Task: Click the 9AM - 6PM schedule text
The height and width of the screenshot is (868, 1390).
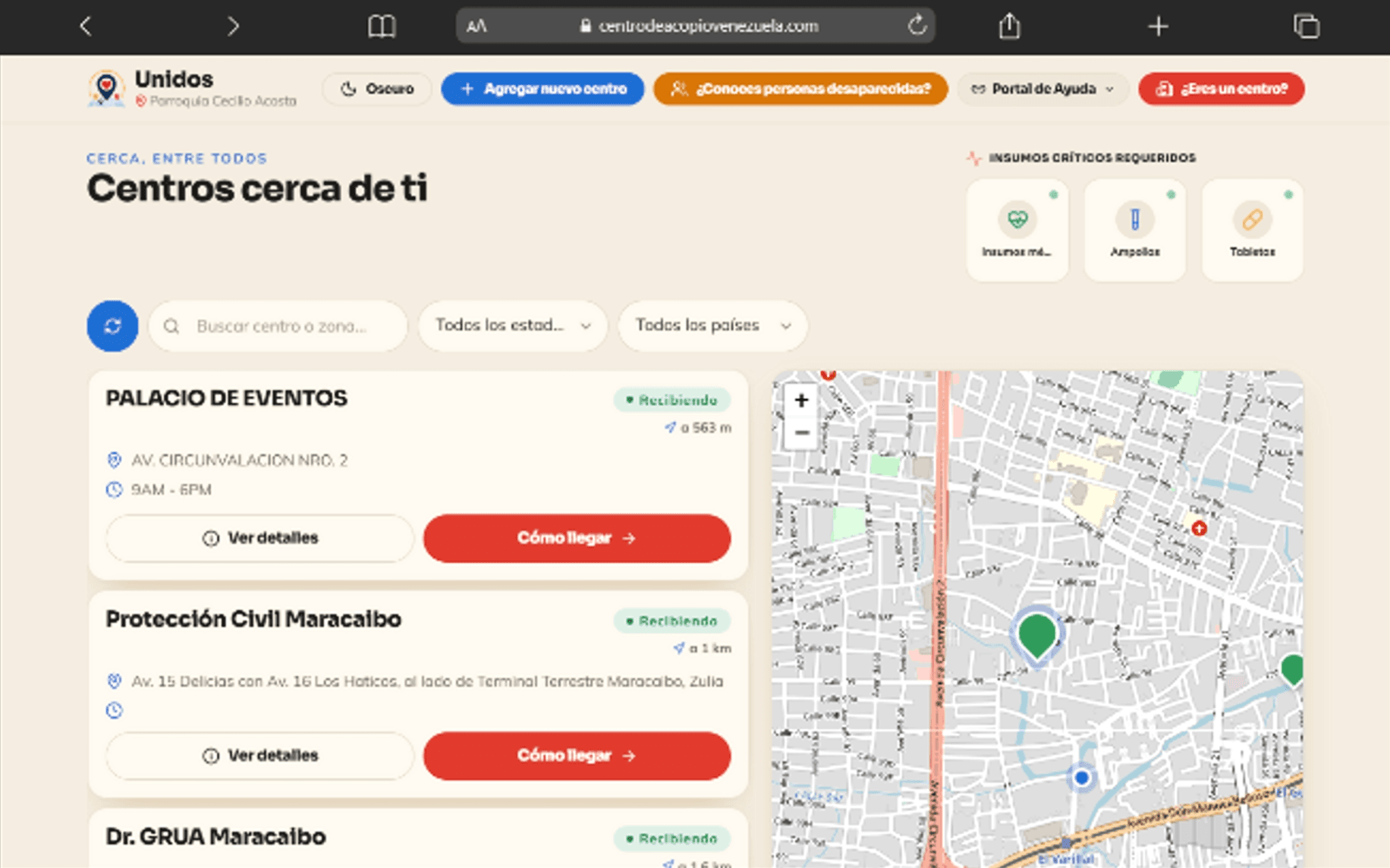Action: coord(171,490)
